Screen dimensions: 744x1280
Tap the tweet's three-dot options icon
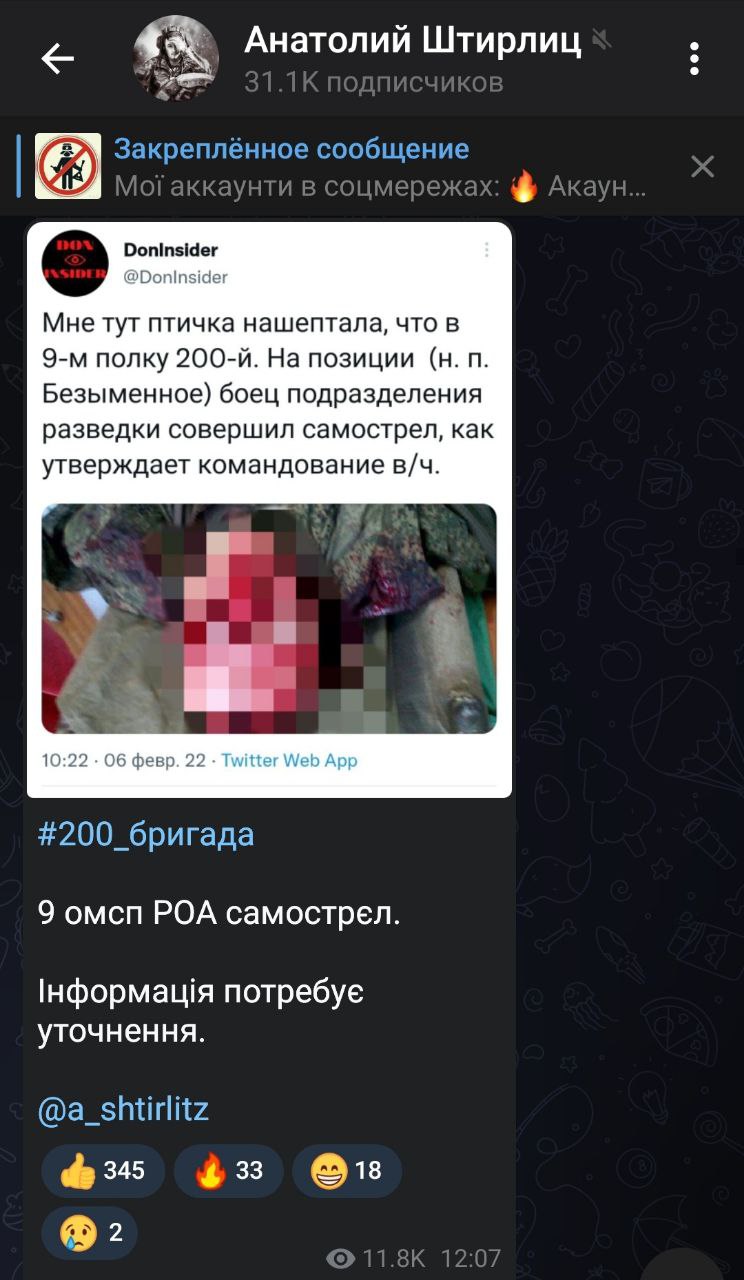tap(487, 250)
